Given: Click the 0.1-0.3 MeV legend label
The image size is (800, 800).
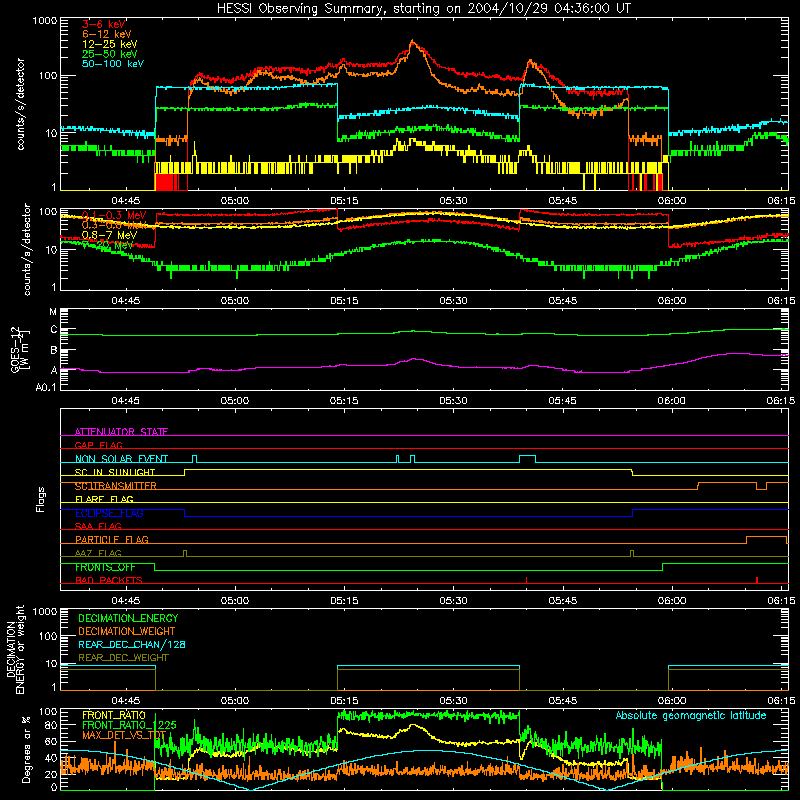Looking at the screenshot, I should point(114,215).
